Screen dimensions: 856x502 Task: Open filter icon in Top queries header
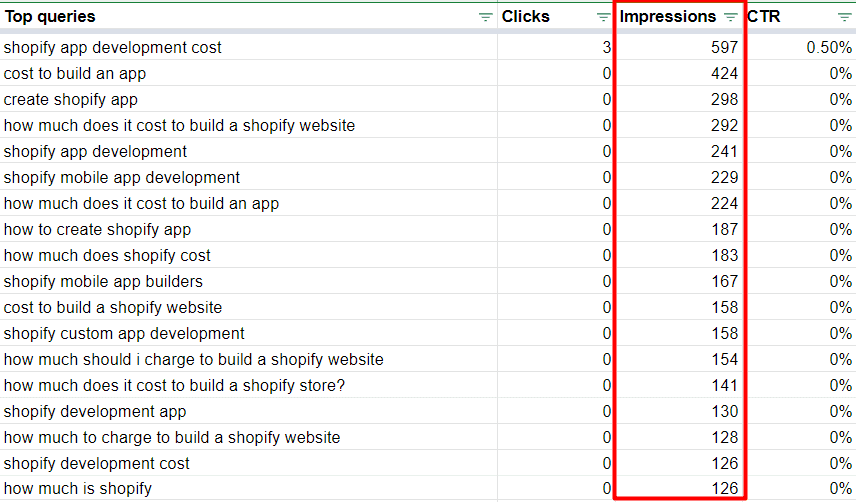tap(485, 17)
